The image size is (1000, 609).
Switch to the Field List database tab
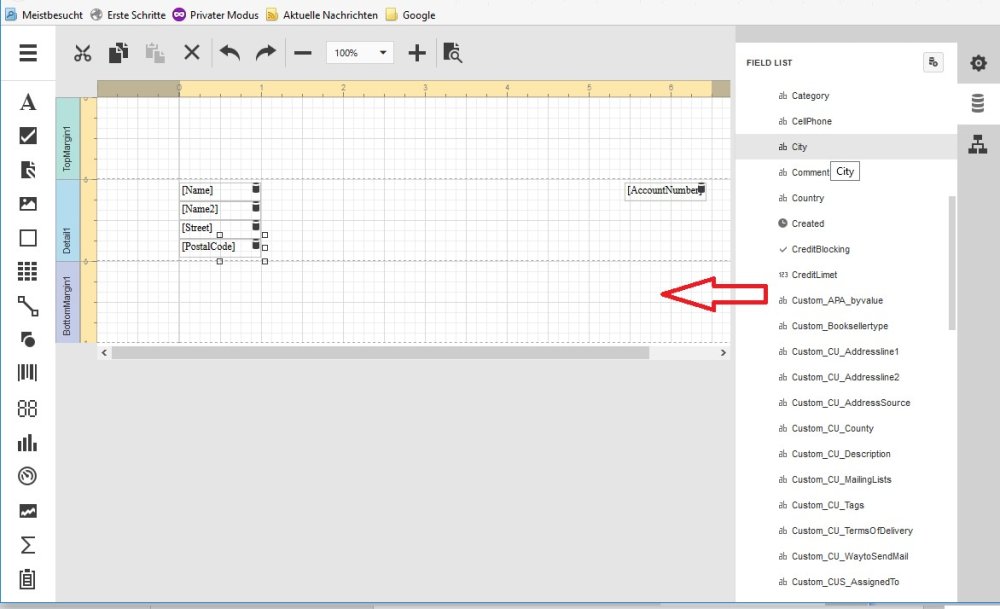click(x=978, y=103)
